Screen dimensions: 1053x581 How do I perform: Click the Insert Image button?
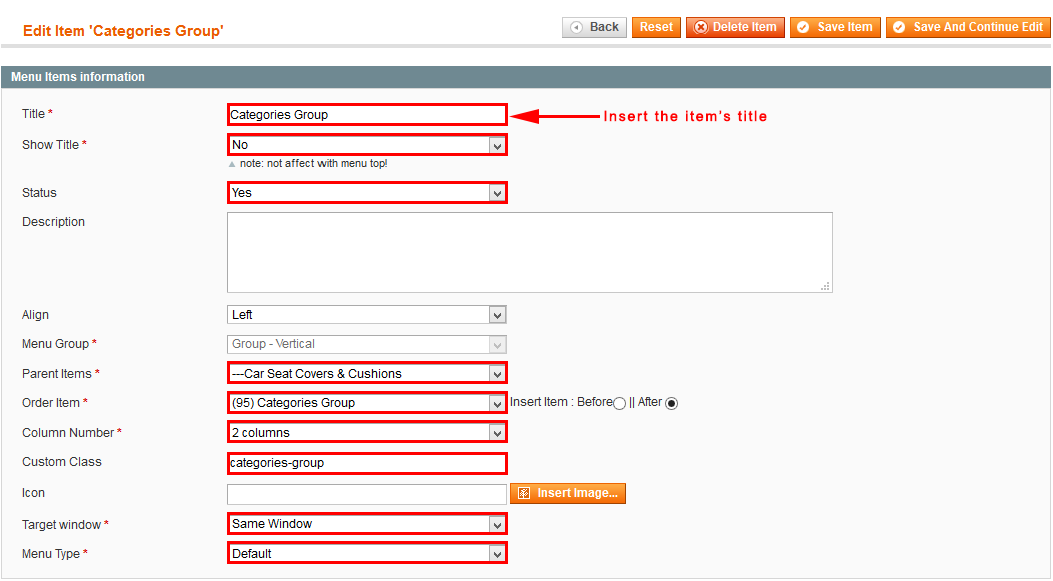(x=568, y=493)
